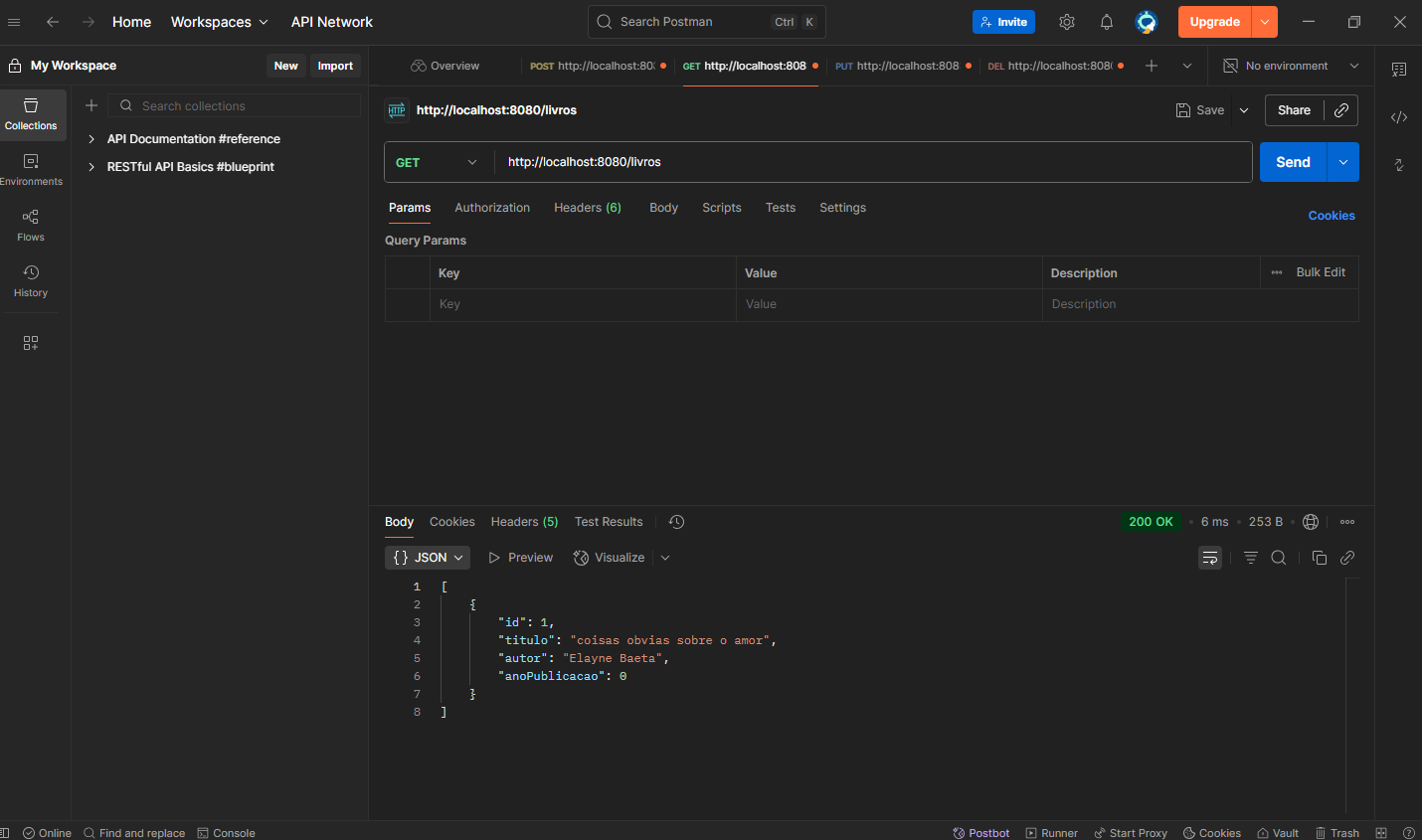Toggle the sidebar visibility in status bar
Image resolution: width=1422 pixels, height=840 pixels.
(x=5, y=833)
